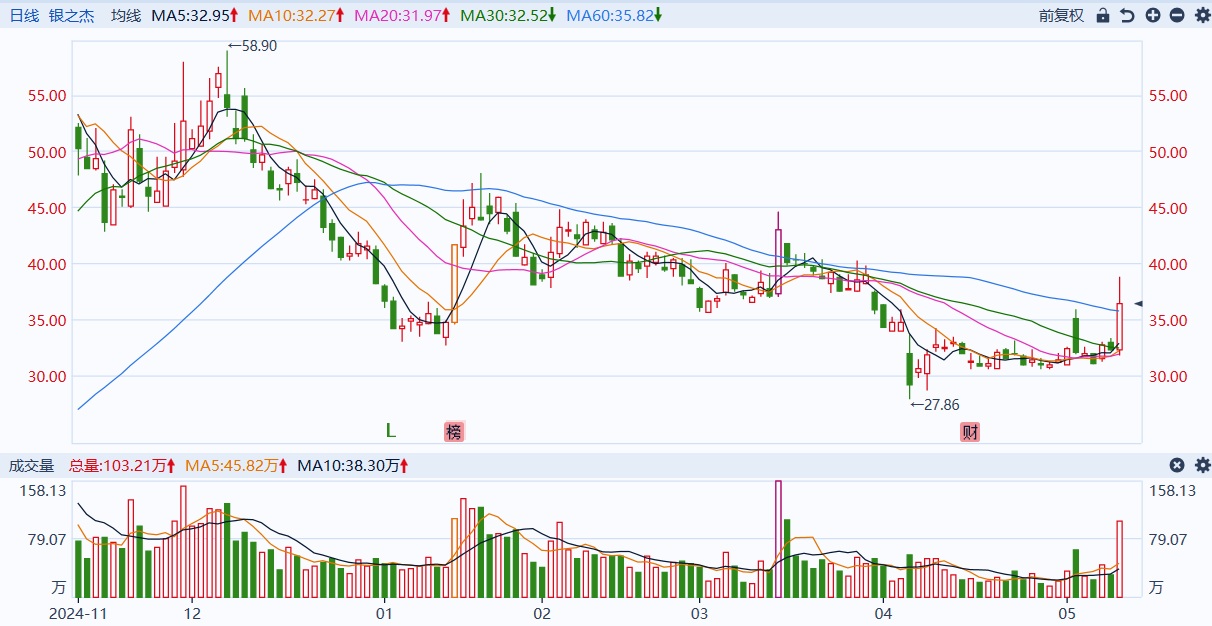Click the 财 marker badge
Screen dimensions: 1212x626
pyautogui.click(x=970, y=432)
